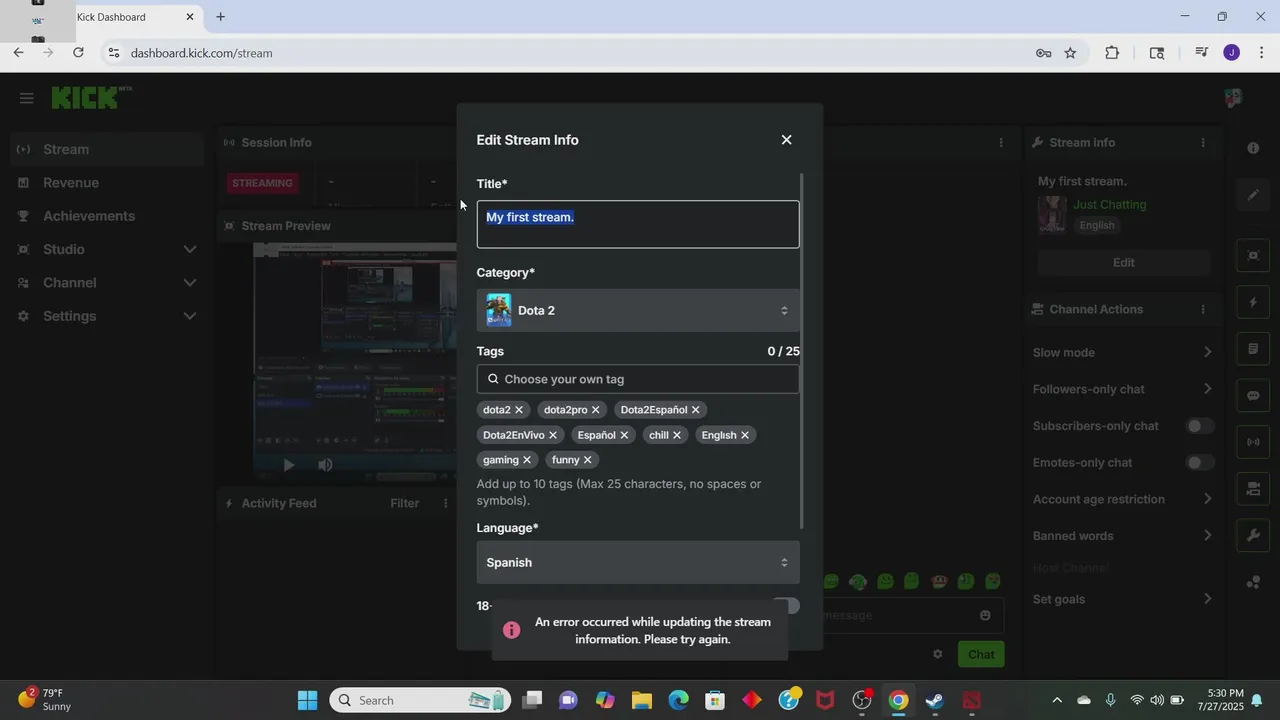1280x720 pixels.
Task: Remove the dota2 tag
Action: [x=519, y=410]
